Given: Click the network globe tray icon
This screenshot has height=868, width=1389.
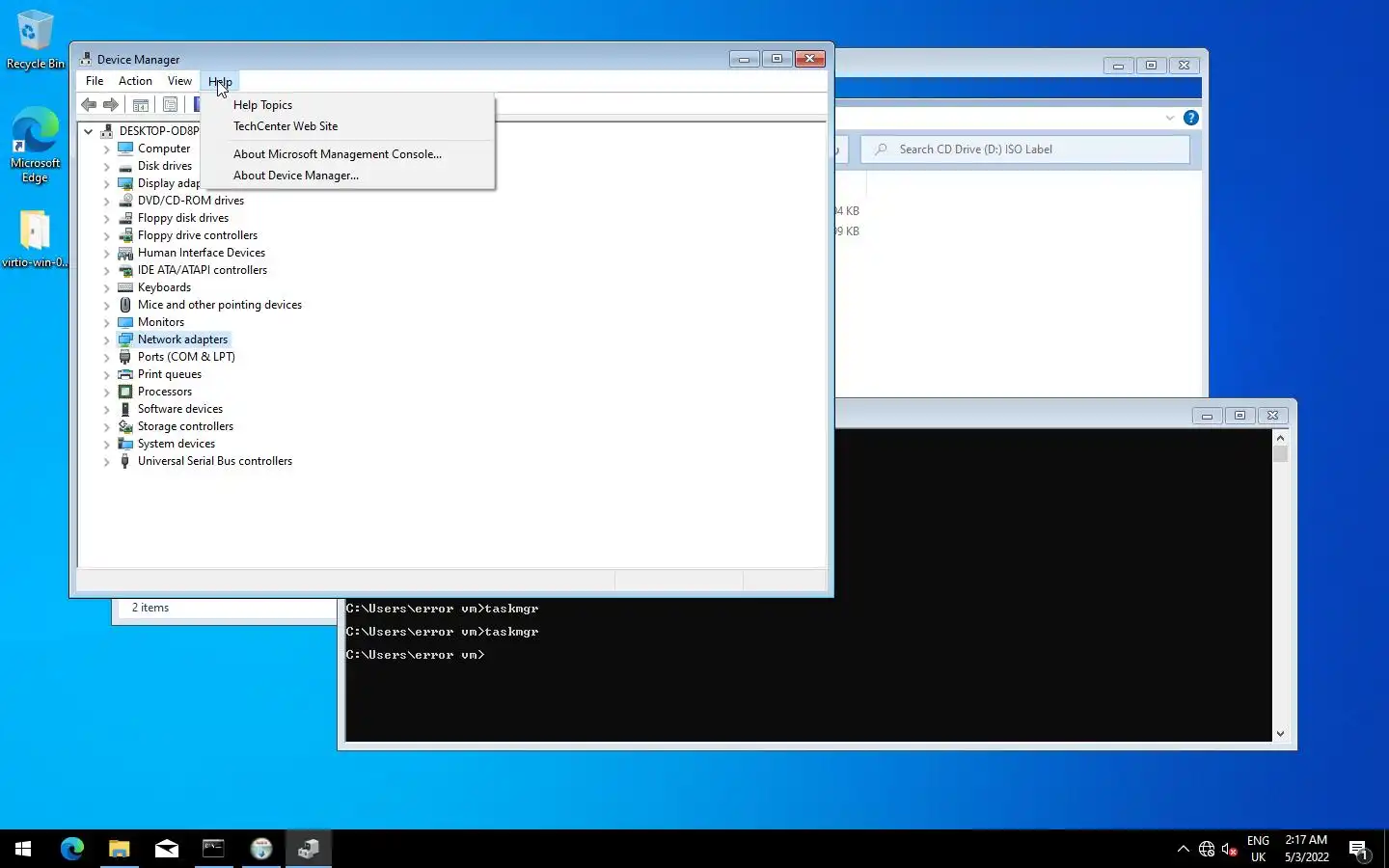Looking at the screenshot, I should click(1207, 849).
